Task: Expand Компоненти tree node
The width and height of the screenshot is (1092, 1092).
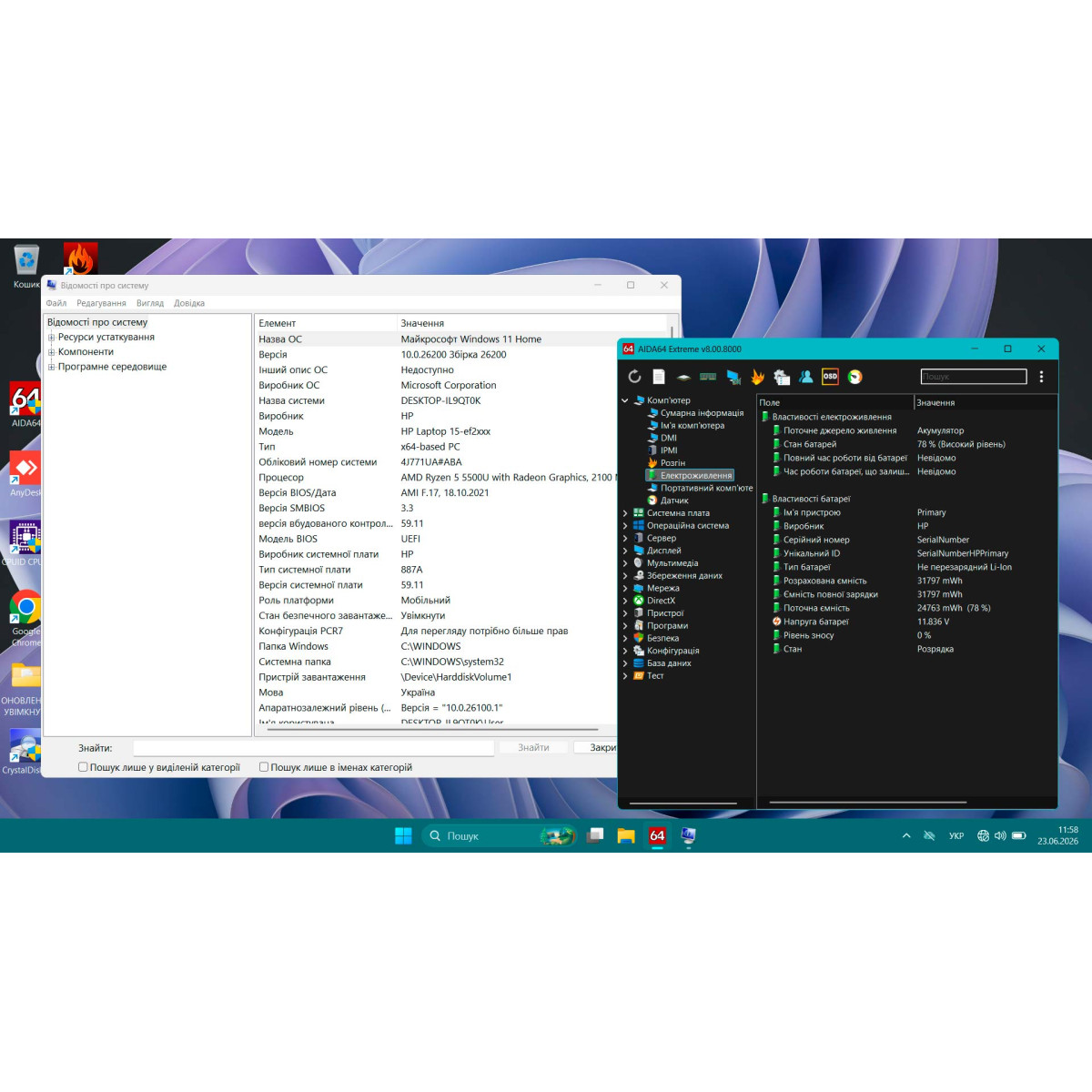Action: pos(52,352)
